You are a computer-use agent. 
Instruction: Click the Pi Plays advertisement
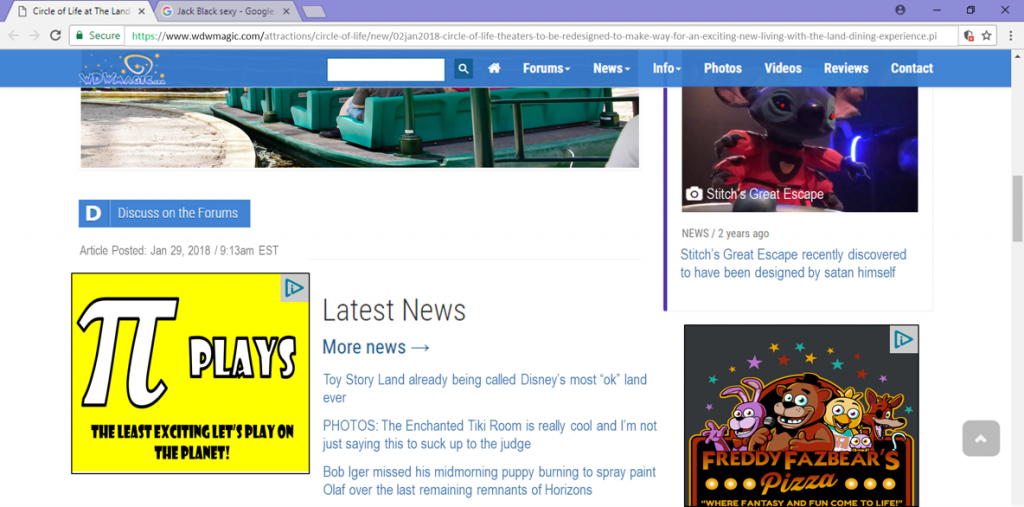[190, 373]
